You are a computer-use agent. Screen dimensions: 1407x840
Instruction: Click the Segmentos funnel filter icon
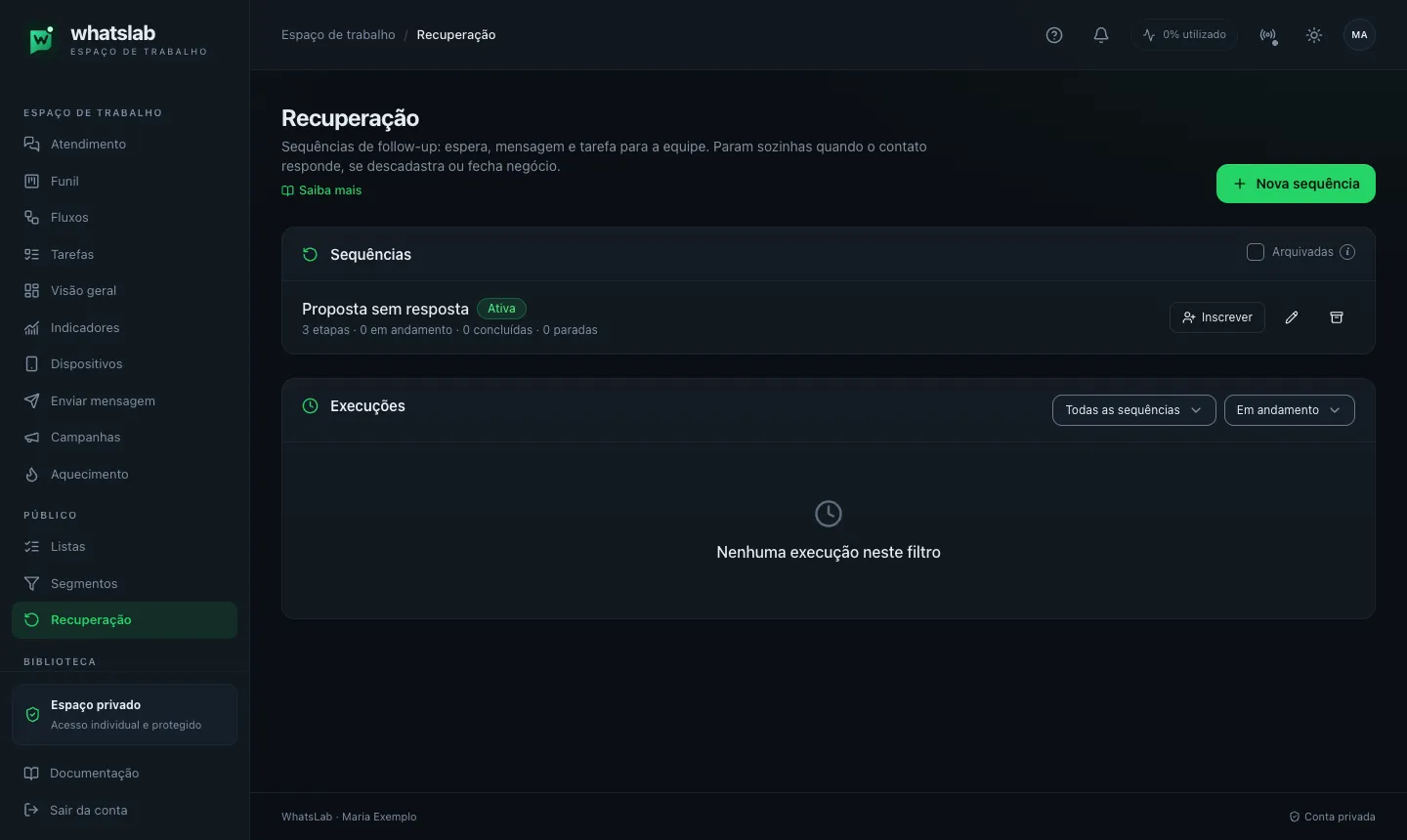click(x=31, y=583)
